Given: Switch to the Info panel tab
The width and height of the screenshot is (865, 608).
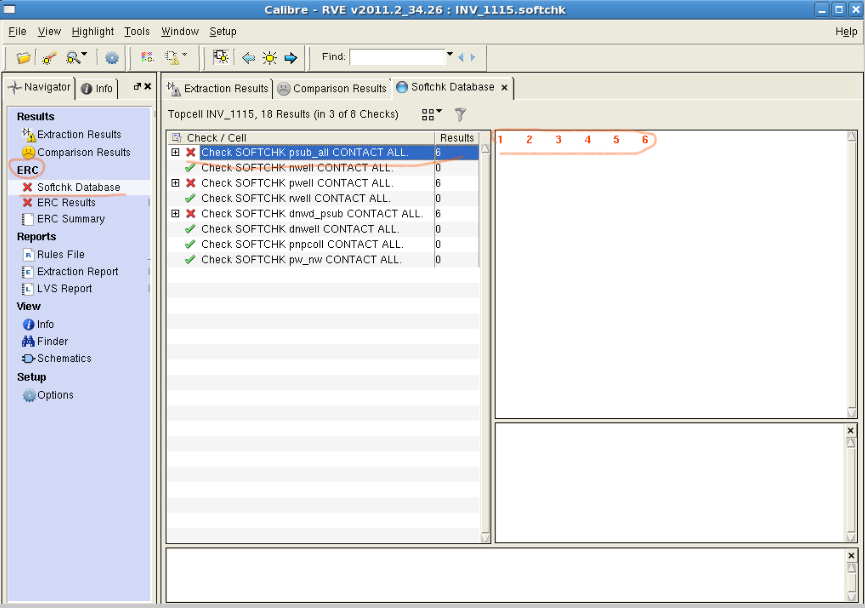Looking at the screenshot, I should coord(97,88).
